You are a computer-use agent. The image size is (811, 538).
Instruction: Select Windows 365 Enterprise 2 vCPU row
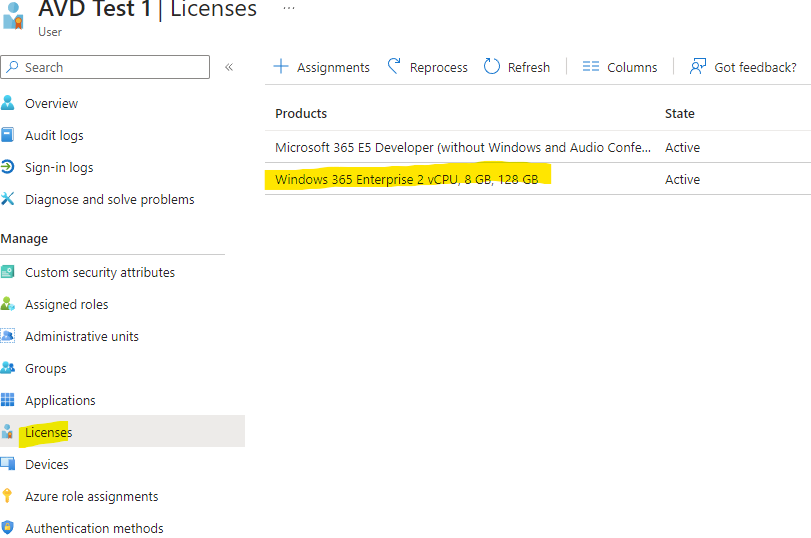coord(538,179)
